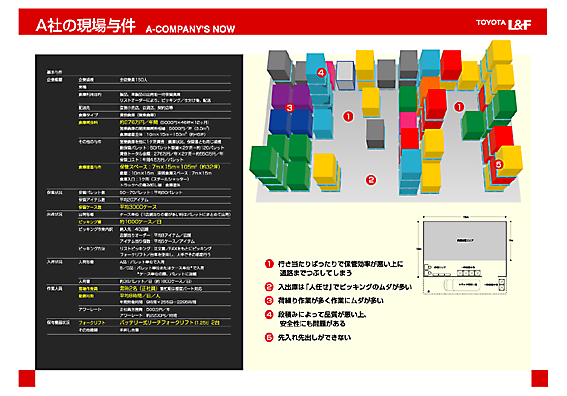Click the red square in bottom-left corner

pyautogui.click(x=27, y=378)
